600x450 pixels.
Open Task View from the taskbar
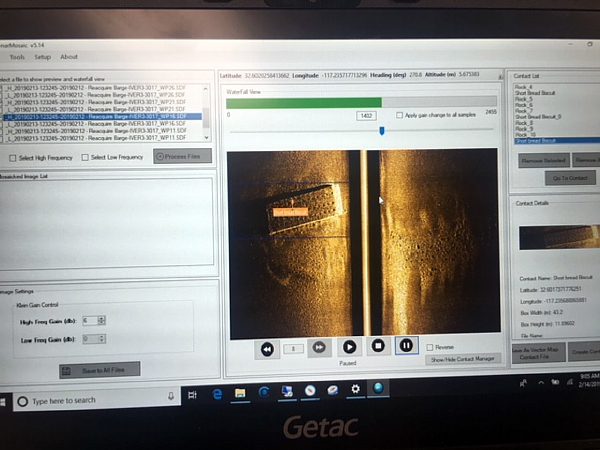[192, 395]
